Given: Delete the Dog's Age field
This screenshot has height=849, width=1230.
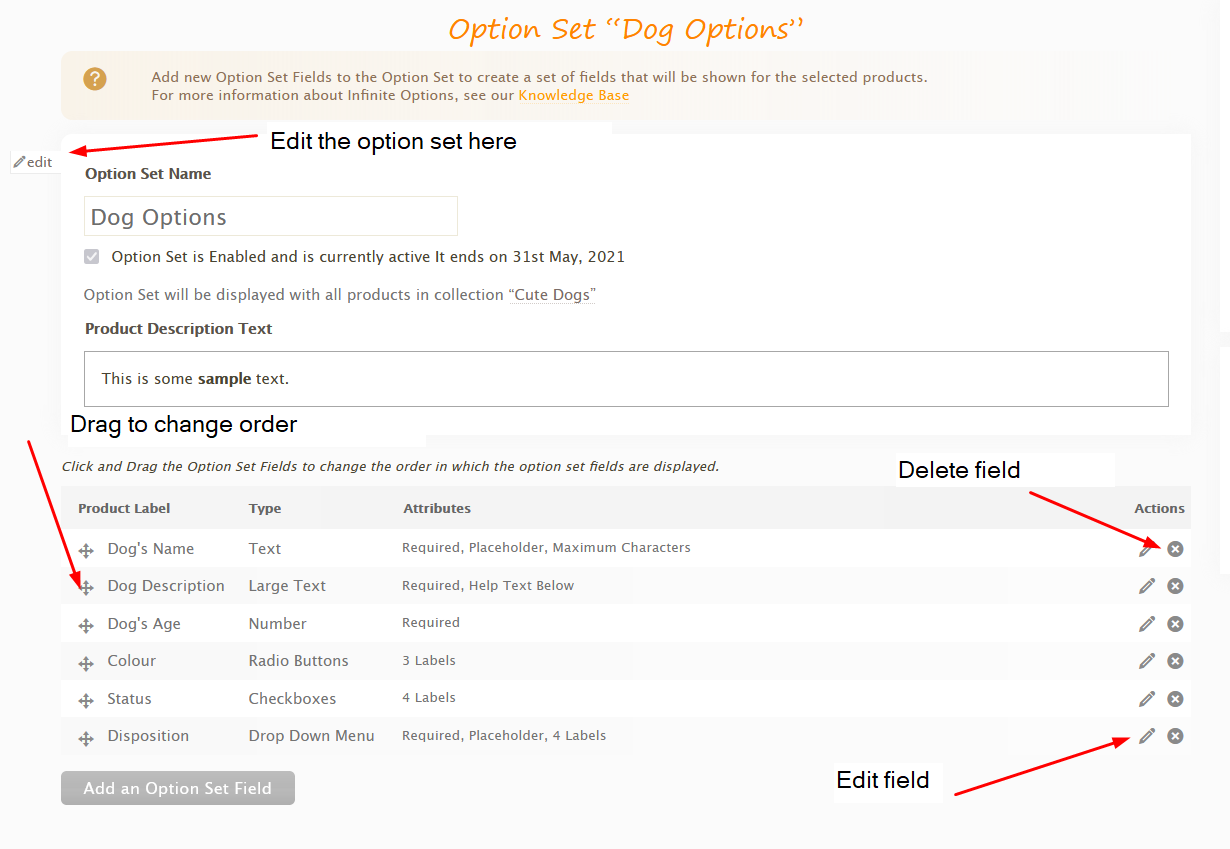Looking at the screenshot, I should 1175,623.
